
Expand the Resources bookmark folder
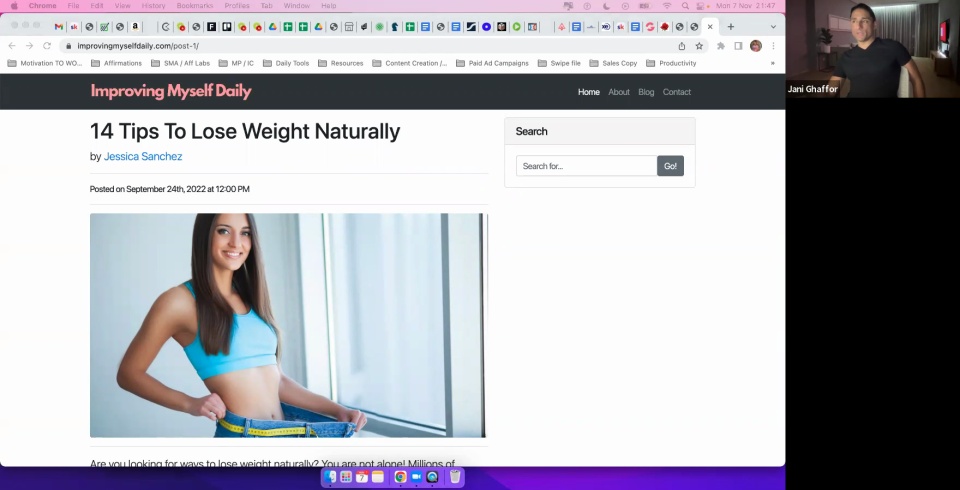pyautogui.click(x=340, y=63)
